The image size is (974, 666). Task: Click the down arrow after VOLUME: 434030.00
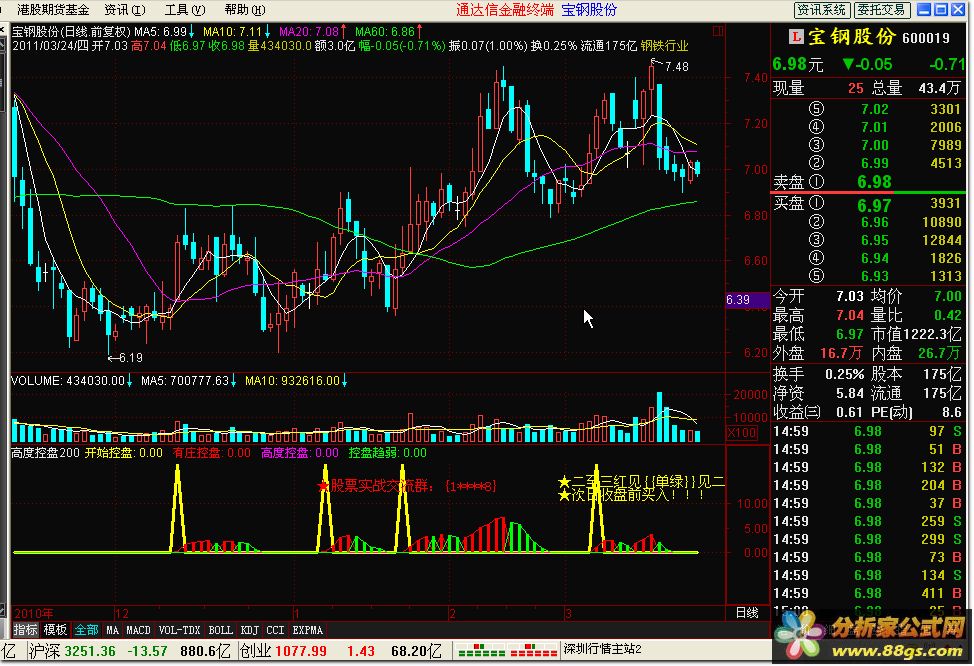129,380
